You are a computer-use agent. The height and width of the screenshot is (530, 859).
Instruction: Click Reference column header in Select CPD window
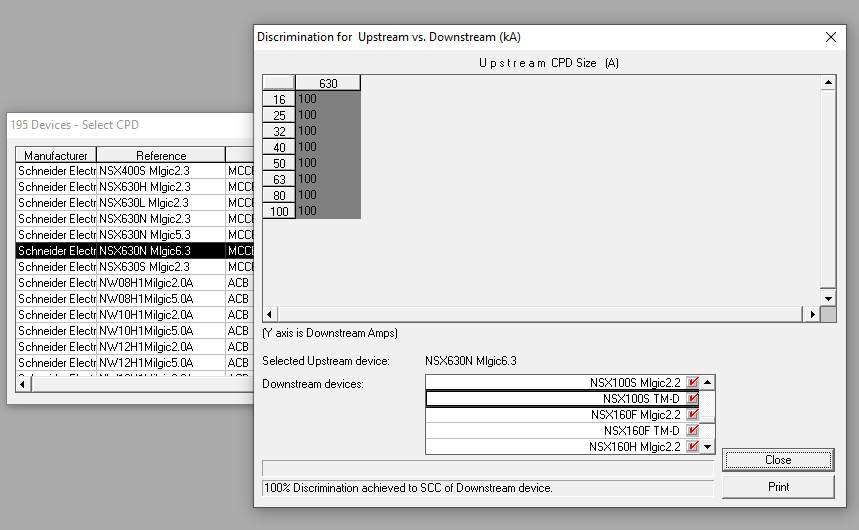[x=161, y=155]
